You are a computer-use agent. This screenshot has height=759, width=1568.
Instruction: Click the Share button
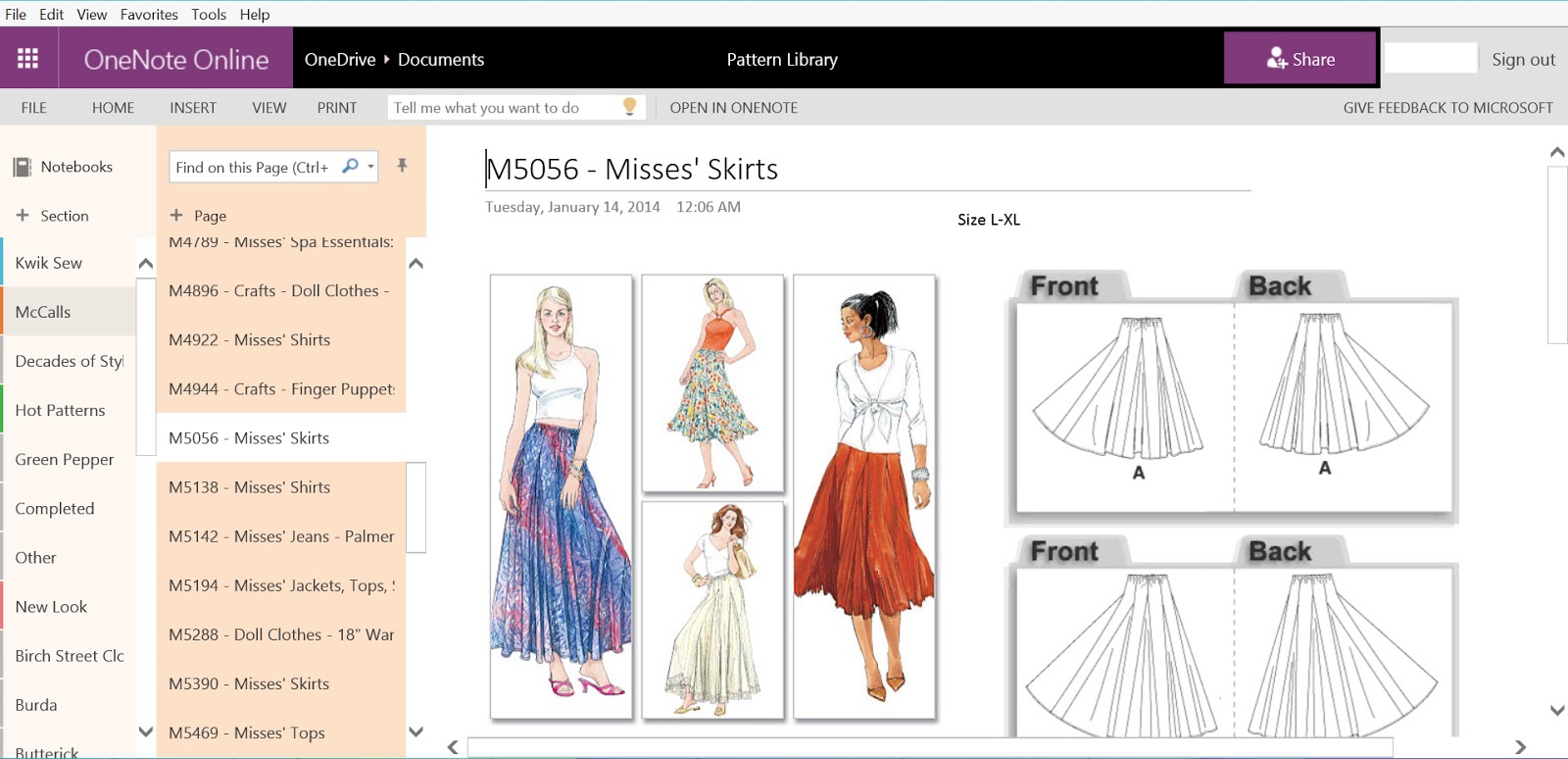click(1299, 58)
